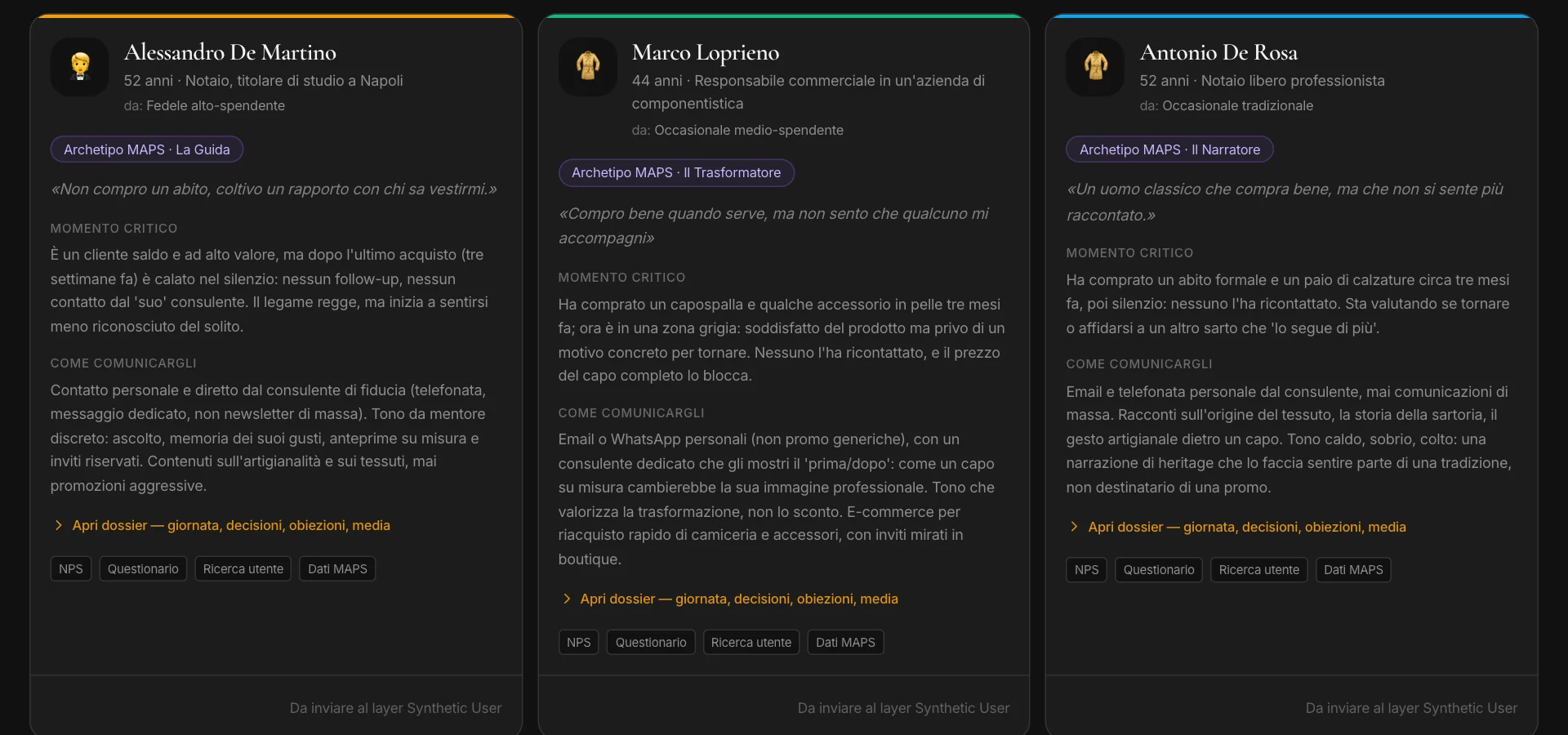Click the name Alessandro De Martino
This screenshot has height=735, width=1568.
[x=230, y=52]
